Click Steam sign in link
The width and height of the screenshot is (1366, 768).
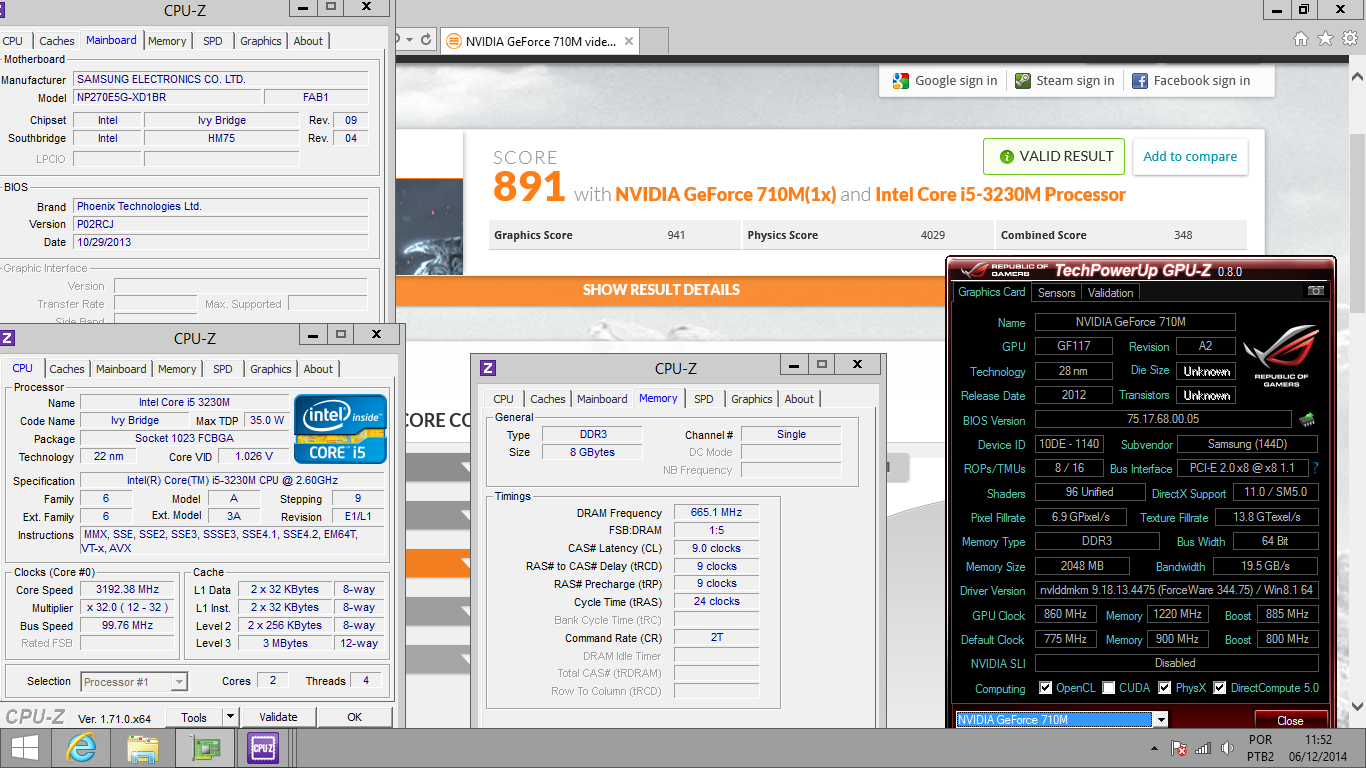point(1064,81)
